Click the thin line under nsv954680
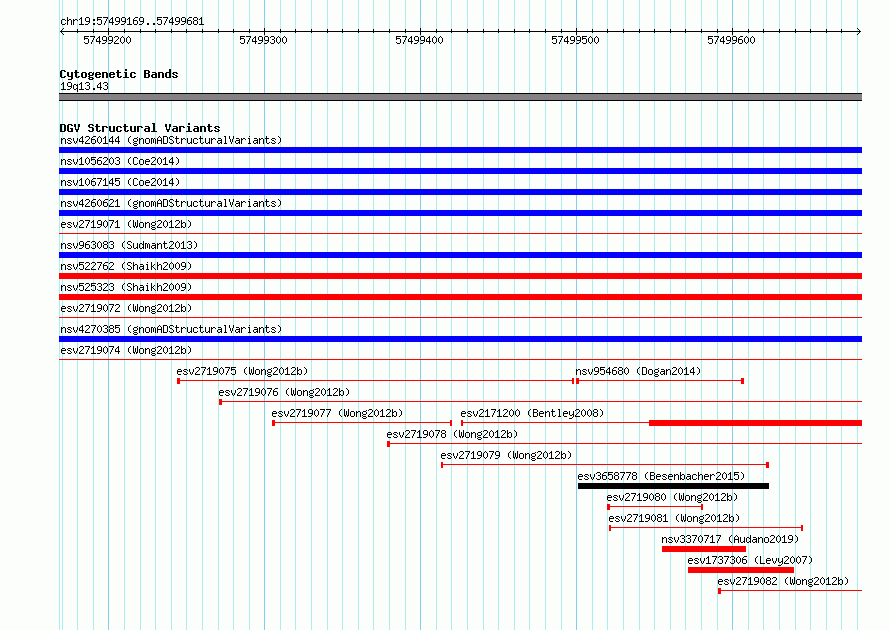Image resolution: width=890 pixels, height=630 pixels. click(x=660, y=381)
